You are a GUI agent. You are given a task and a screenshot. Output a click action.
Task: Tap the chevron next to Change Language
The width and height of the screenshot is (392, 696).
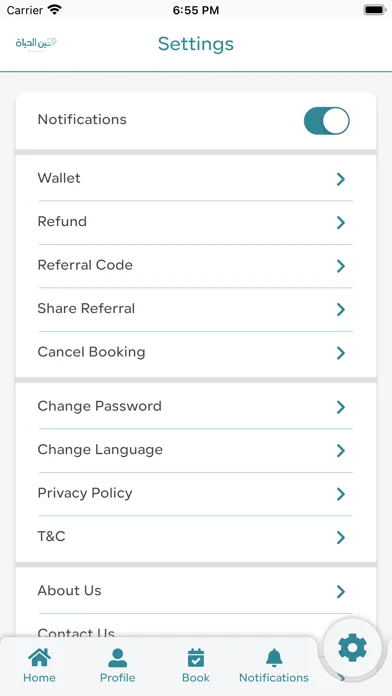341,451
